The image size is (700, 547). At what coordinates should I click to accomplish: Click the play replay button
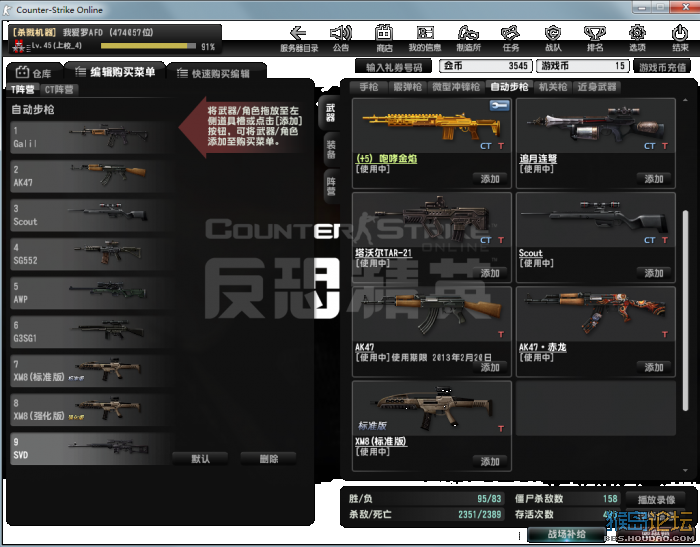pyautogui.click(x=656, y=499)
